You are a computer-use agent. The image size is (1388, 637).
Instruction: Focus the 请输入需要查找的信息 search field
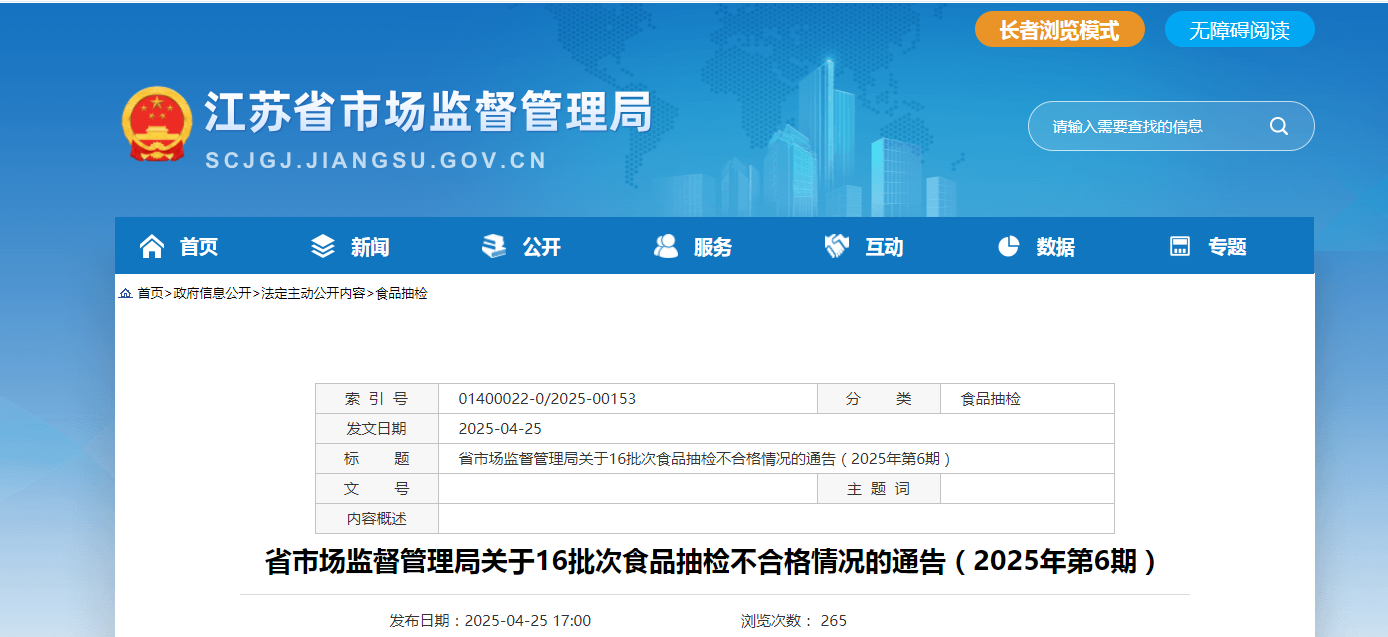click(1150, 126)
